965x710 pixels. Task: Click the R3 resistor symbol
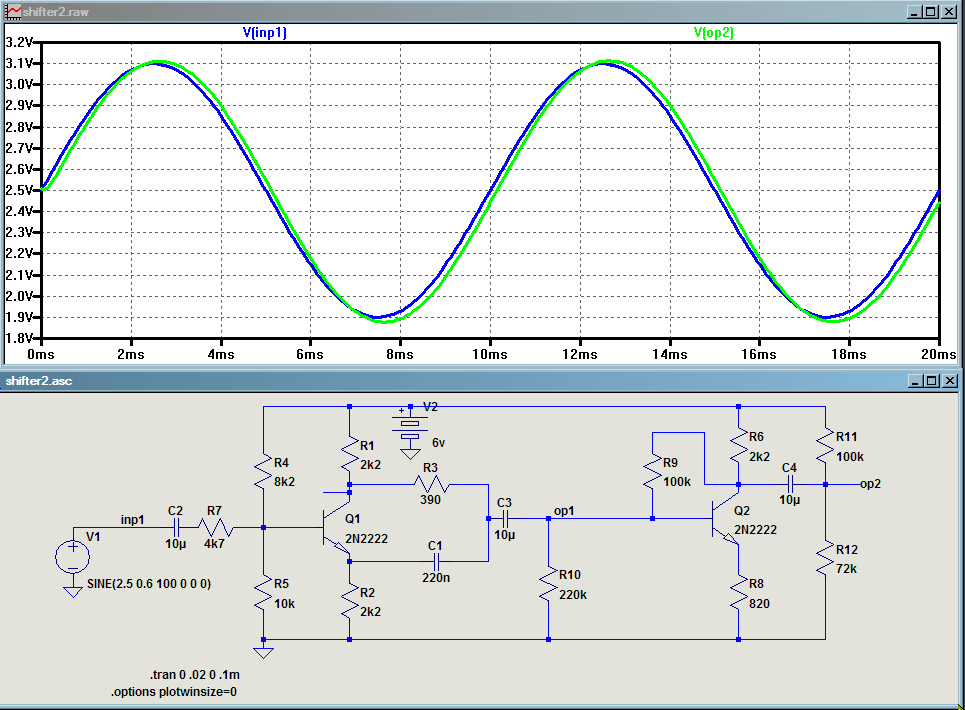[431, 484]
